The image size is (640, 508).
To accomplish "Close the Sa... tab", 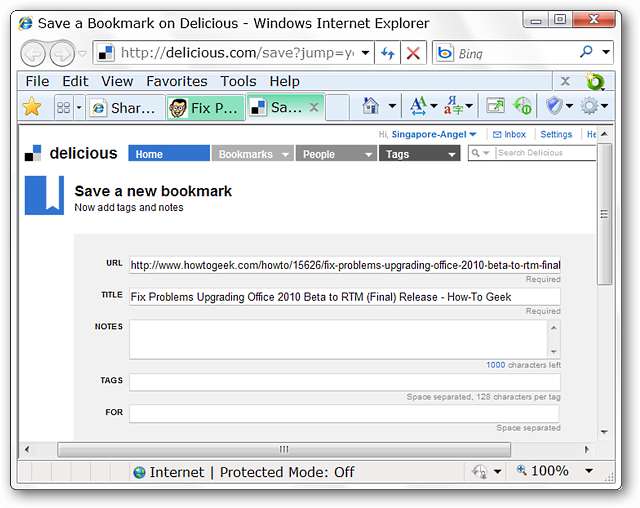I will (x=314, y=107).
